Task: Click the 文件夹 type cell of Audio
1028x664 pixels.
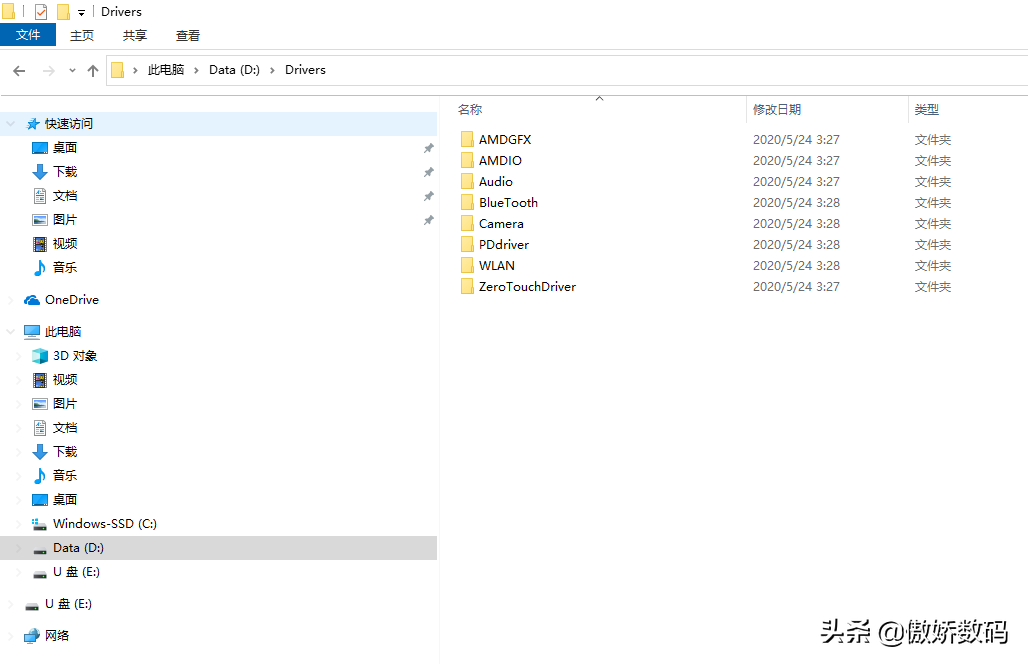Action: pos(932,182)
